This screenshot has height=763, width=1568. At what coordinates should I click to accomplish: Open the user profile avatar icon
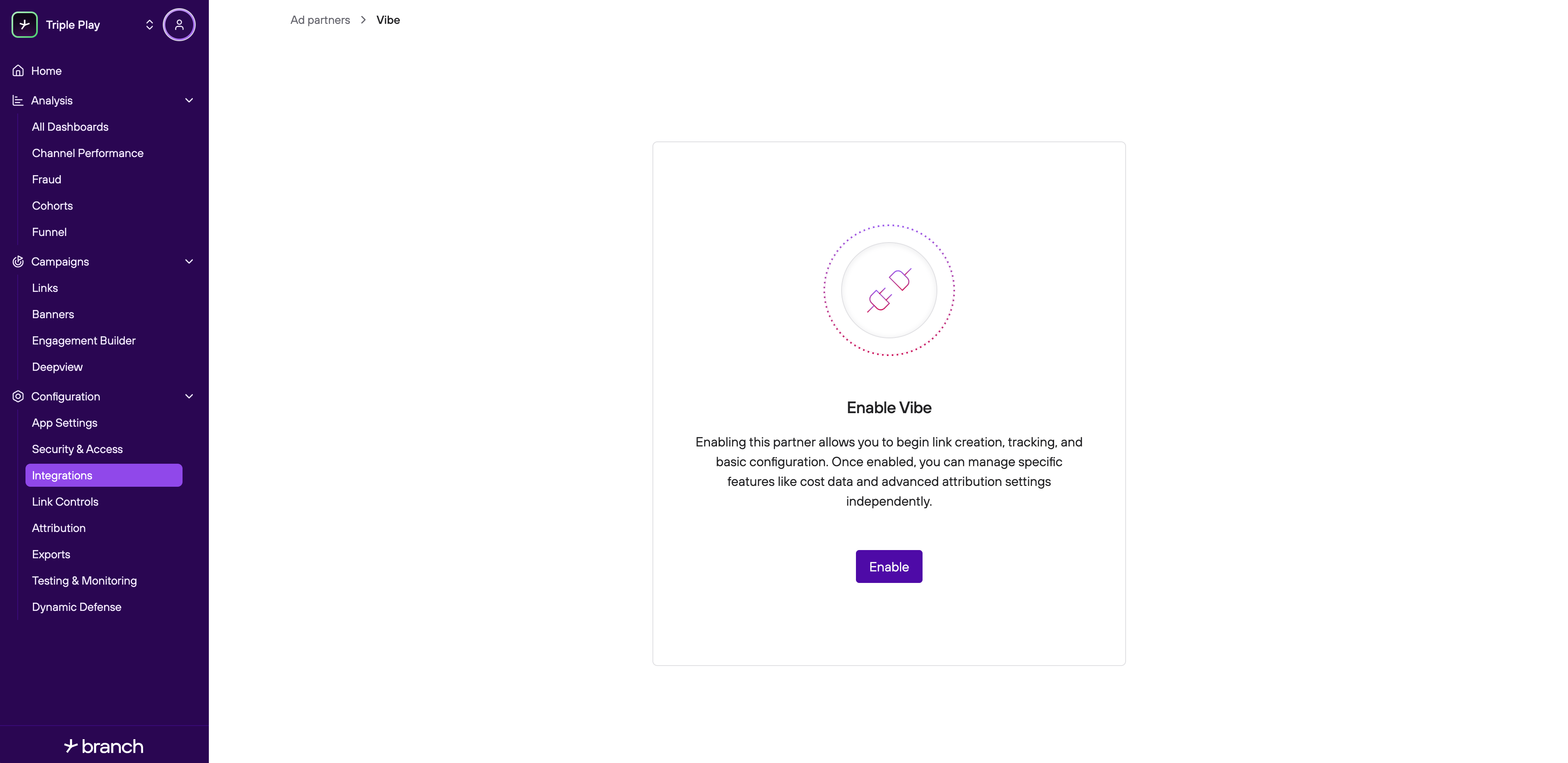(x=179, y=25)
